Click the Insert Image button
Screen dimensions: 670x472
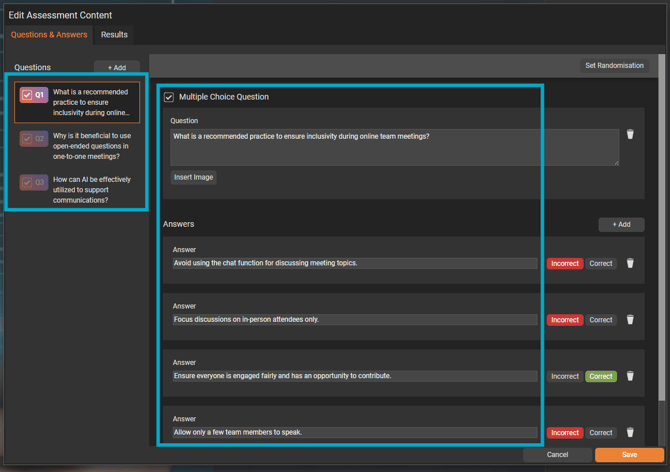coord(193,177)
